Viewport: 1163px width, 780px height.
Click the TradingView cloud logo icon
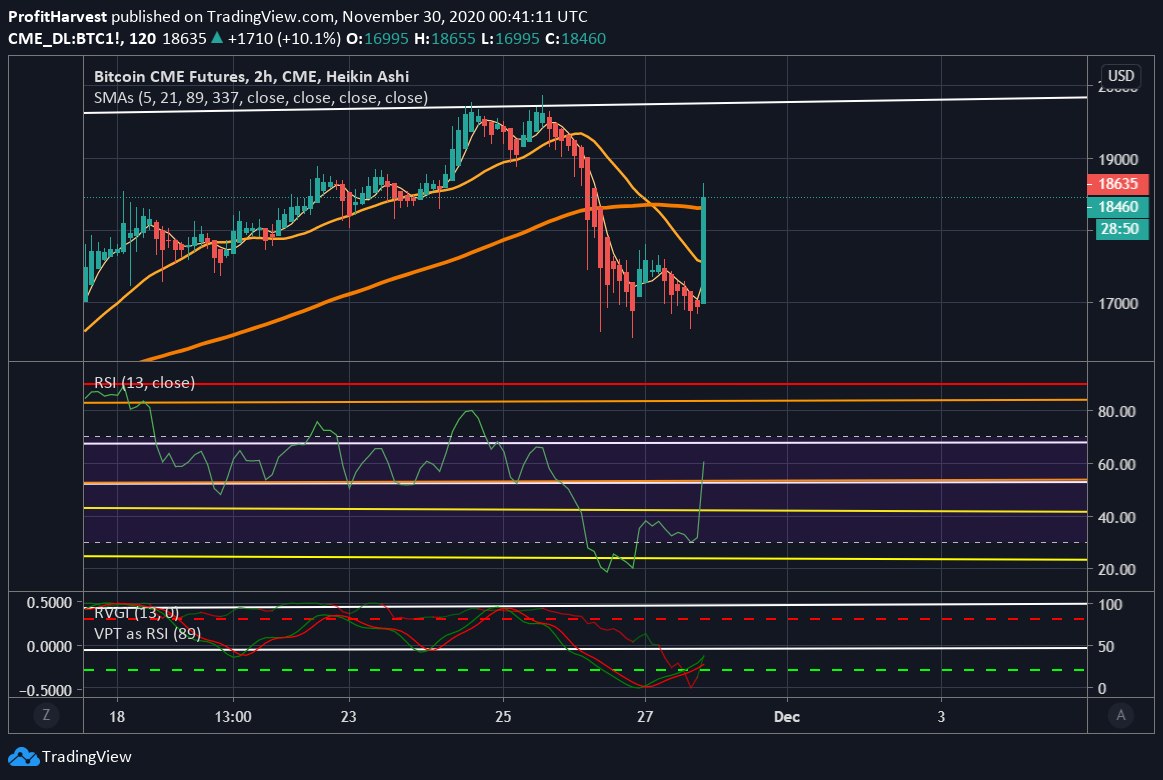point(23,757)
